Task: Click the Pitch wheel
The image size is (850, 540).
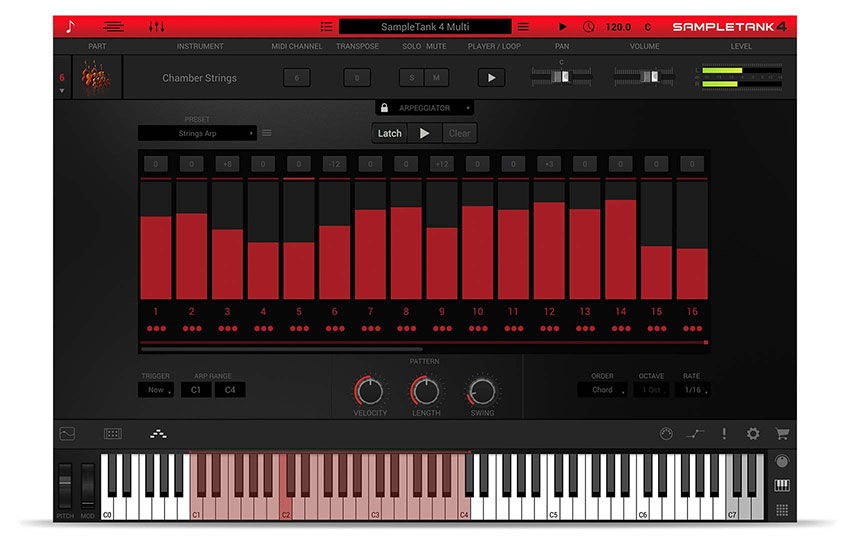Action: (65, 485)
